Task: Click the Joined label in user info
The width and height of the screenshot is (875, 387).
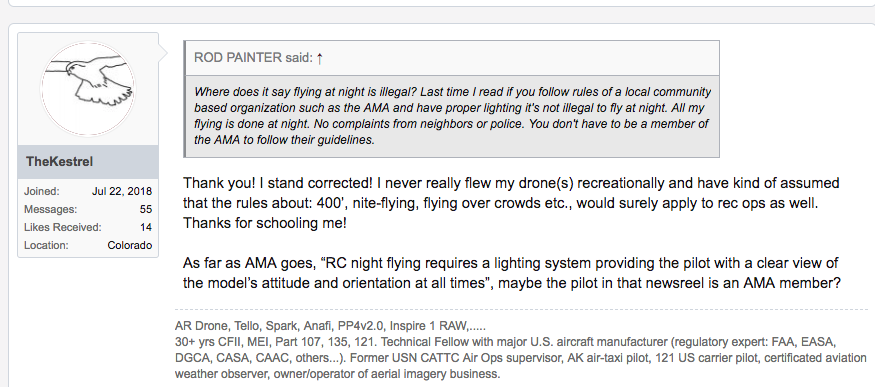Action: [41, 191]
